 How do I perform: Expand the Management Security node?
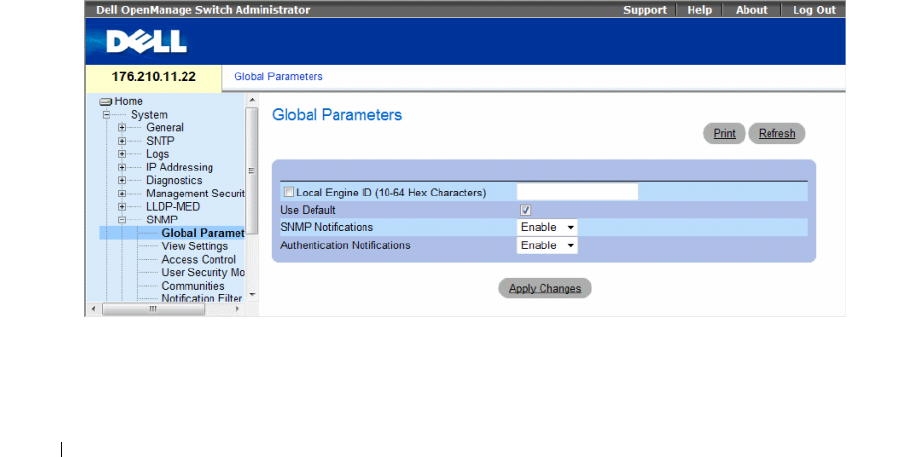click(x=122, y=193)
